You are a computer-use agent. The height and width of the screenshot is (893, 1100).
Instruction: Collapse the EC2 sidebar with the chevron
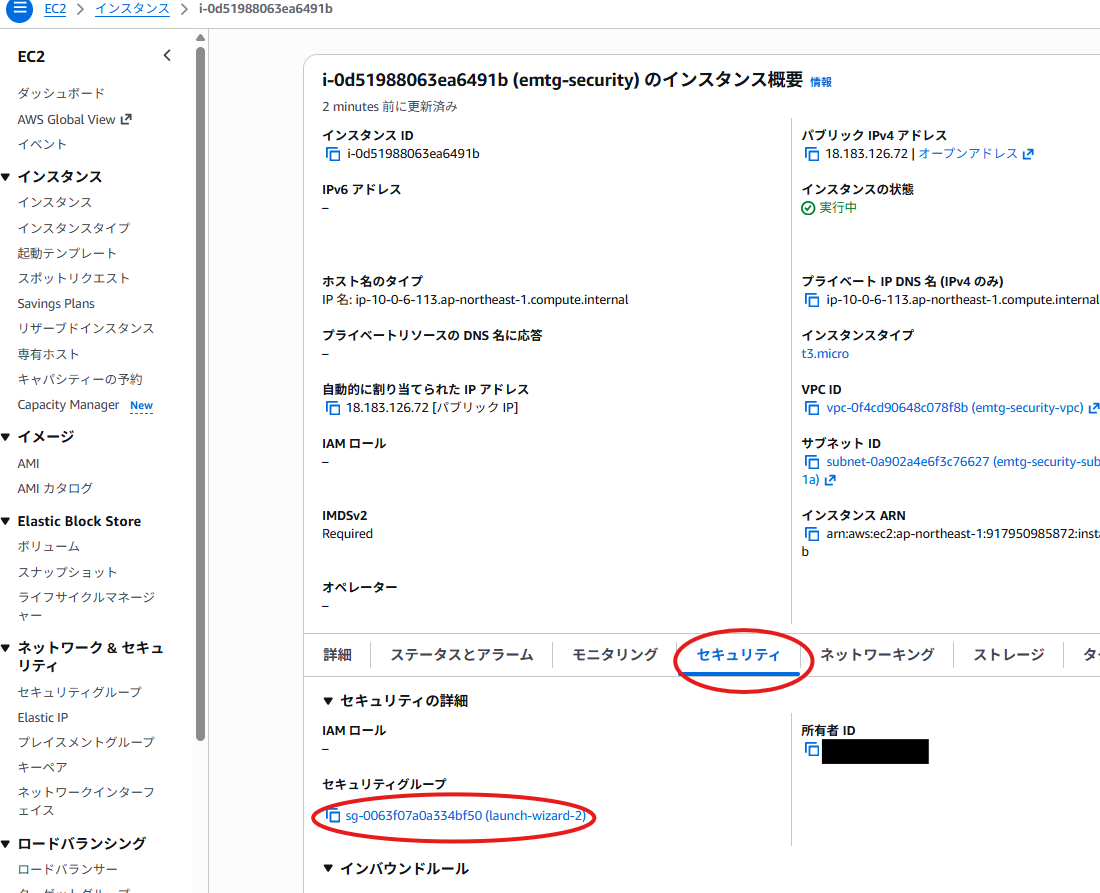point(167,55)
